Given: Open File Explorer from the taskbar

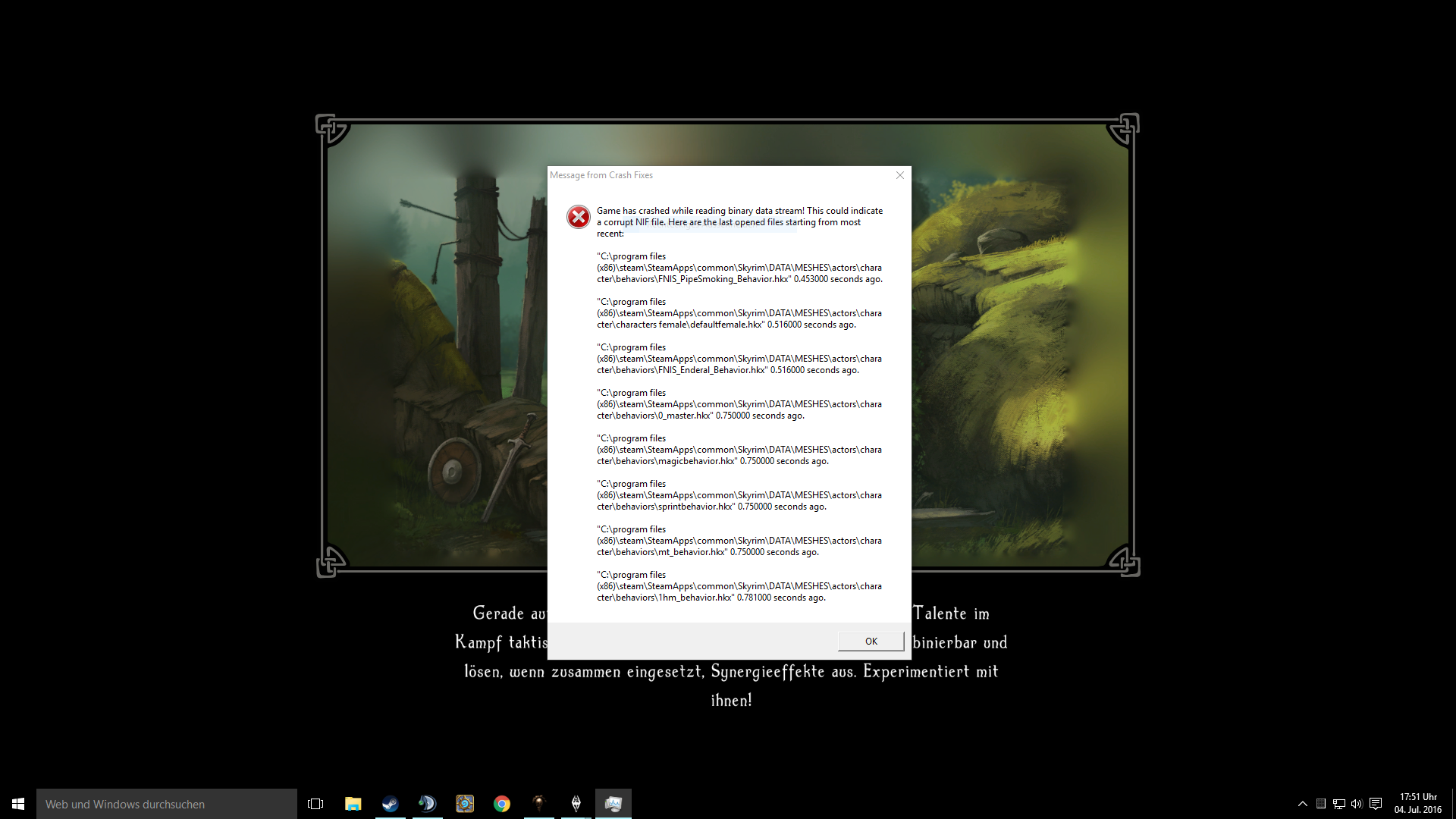Looking at the screenshot, I should [x=353, y=804].
